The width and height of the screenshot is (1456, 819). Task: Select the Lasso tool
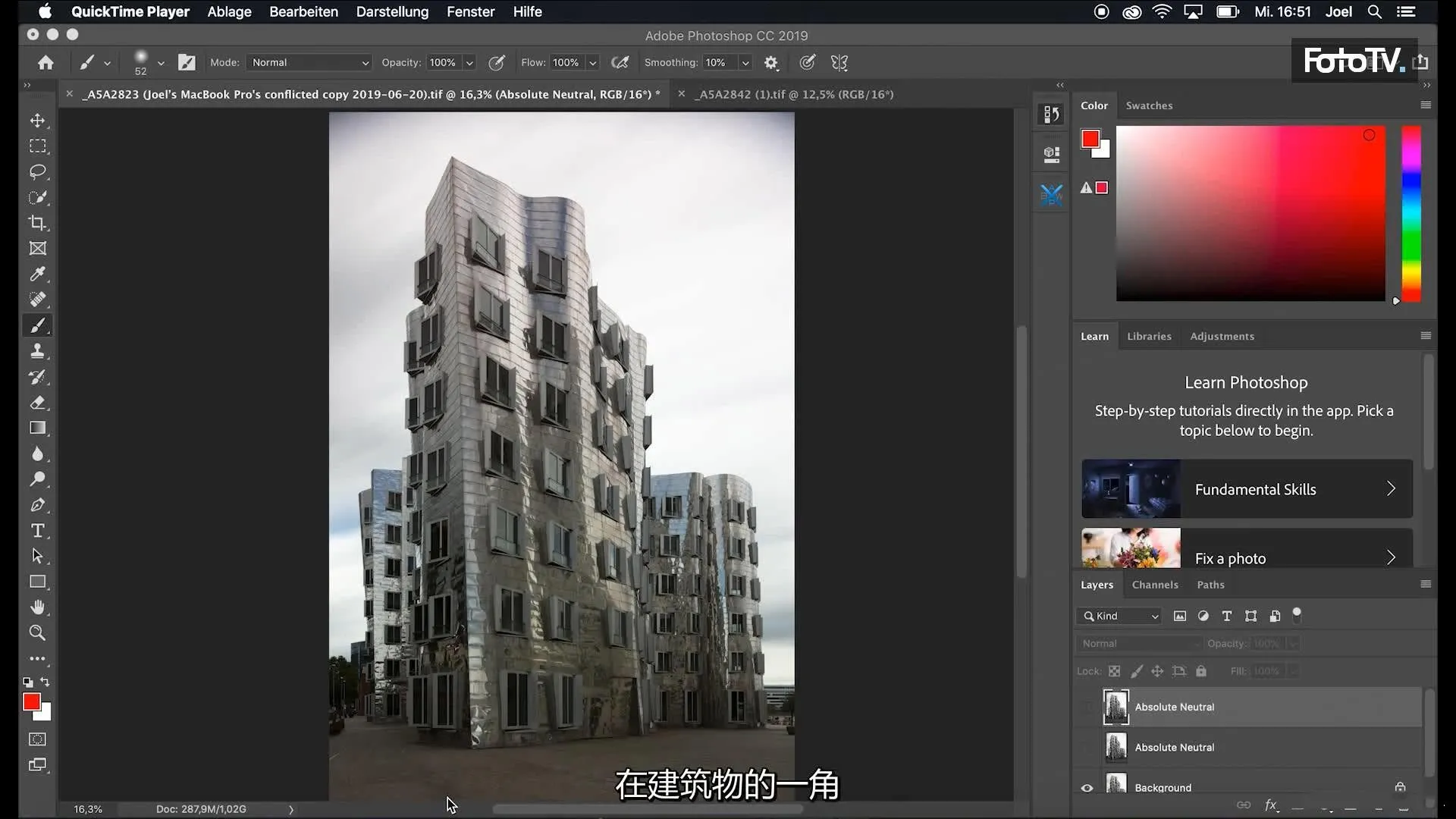coord(38,171)
